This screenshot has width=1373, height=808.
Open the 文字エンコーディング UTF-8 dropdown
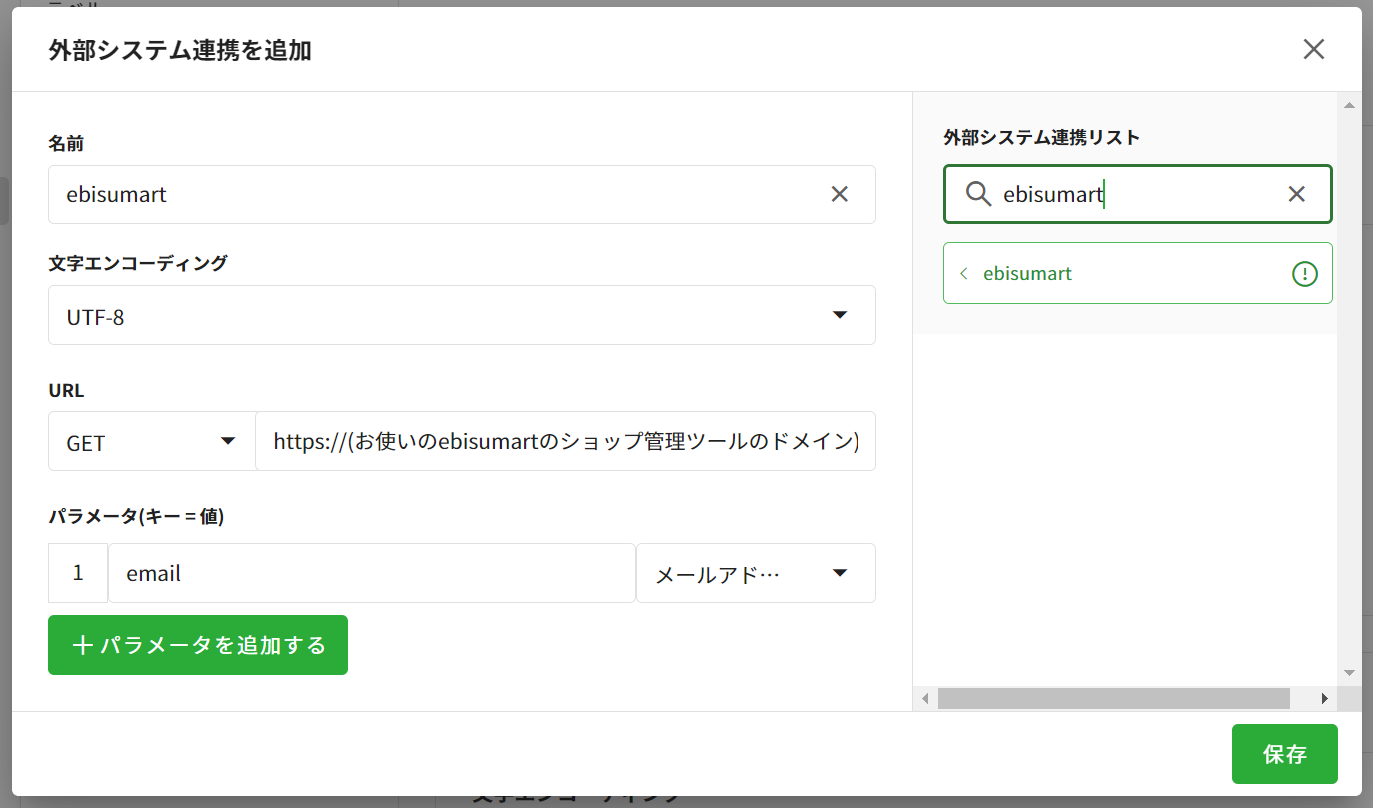(461, 316)
